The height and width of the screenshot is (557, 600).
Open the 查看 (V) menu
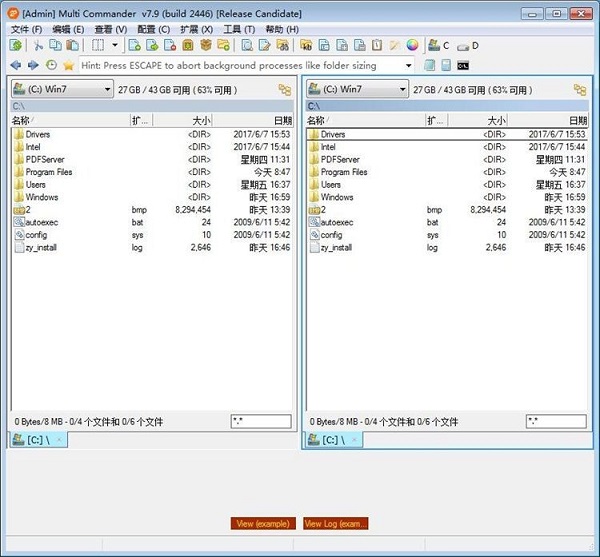[109, 29]
